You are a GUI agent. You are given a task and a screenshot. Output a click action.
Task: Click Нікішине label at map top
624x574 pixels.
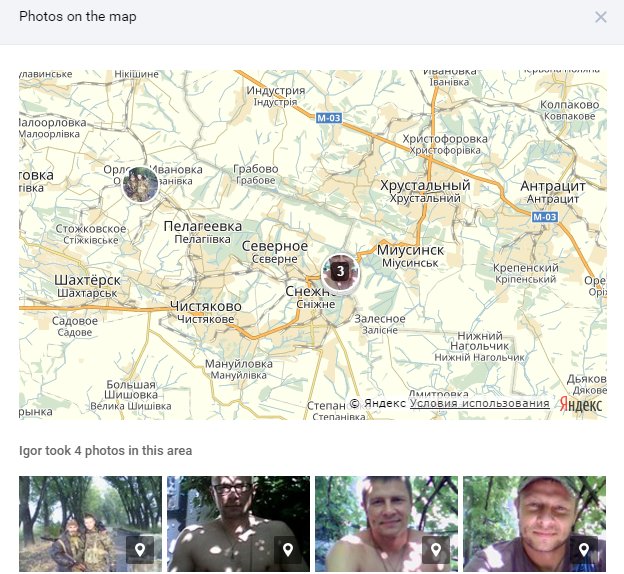136,74
